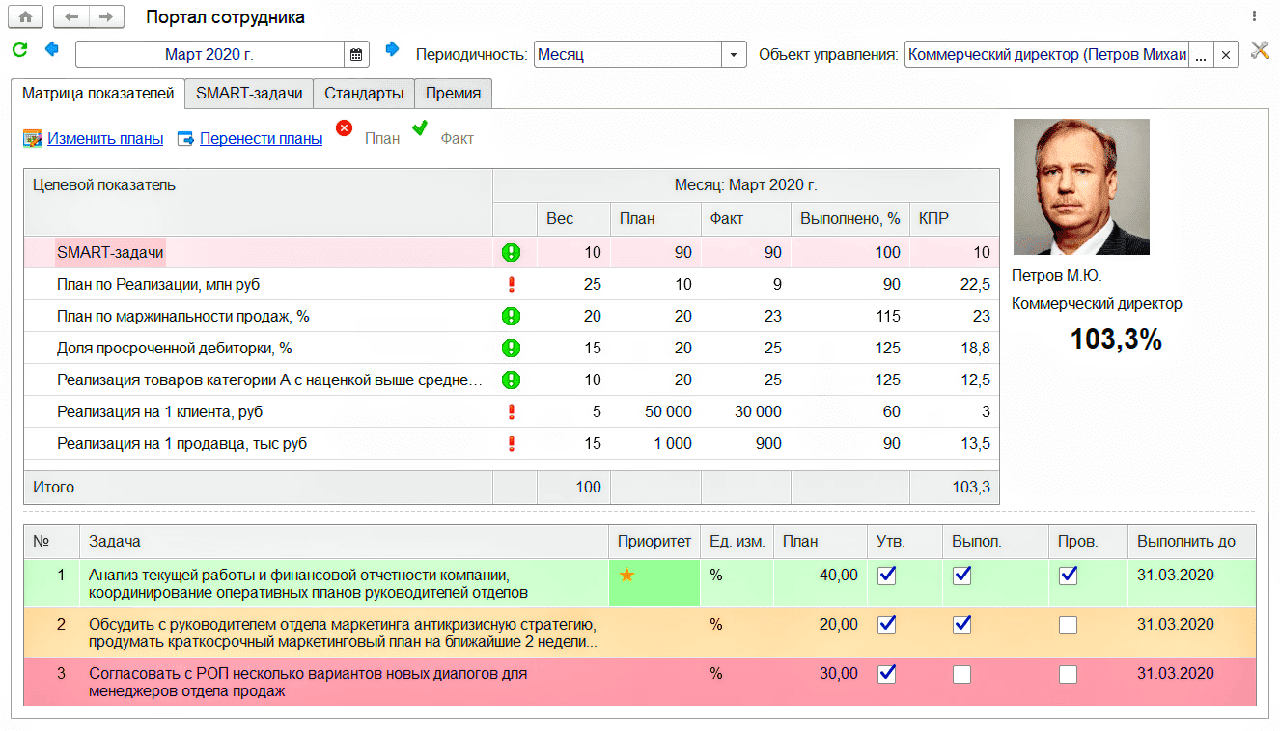
Task: Open the Премия tab
Action: click(453, 93)
